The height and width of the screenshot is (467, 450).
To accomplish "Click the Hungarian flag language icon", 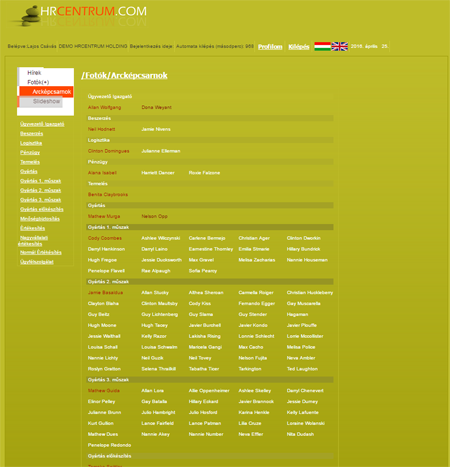I will [x=322, y=46].
